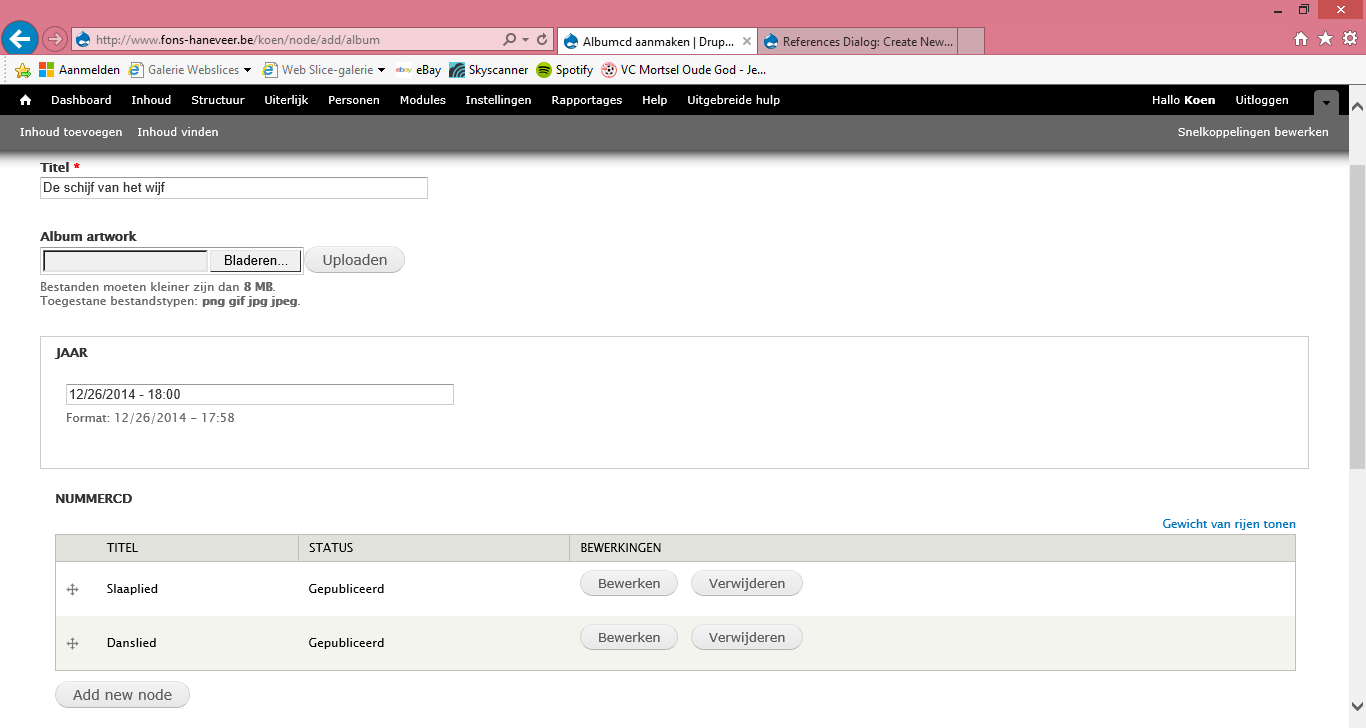Click the browser Back arrow button
Screen dimensions: 1366x728
21,39
